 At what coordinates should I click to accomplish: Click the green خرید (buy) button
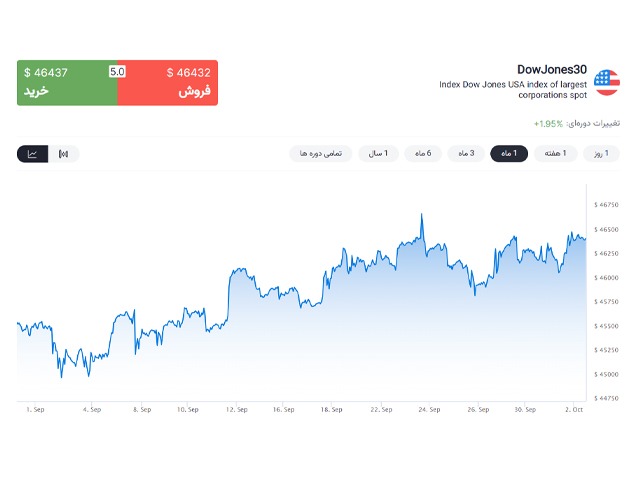[67, 82]
